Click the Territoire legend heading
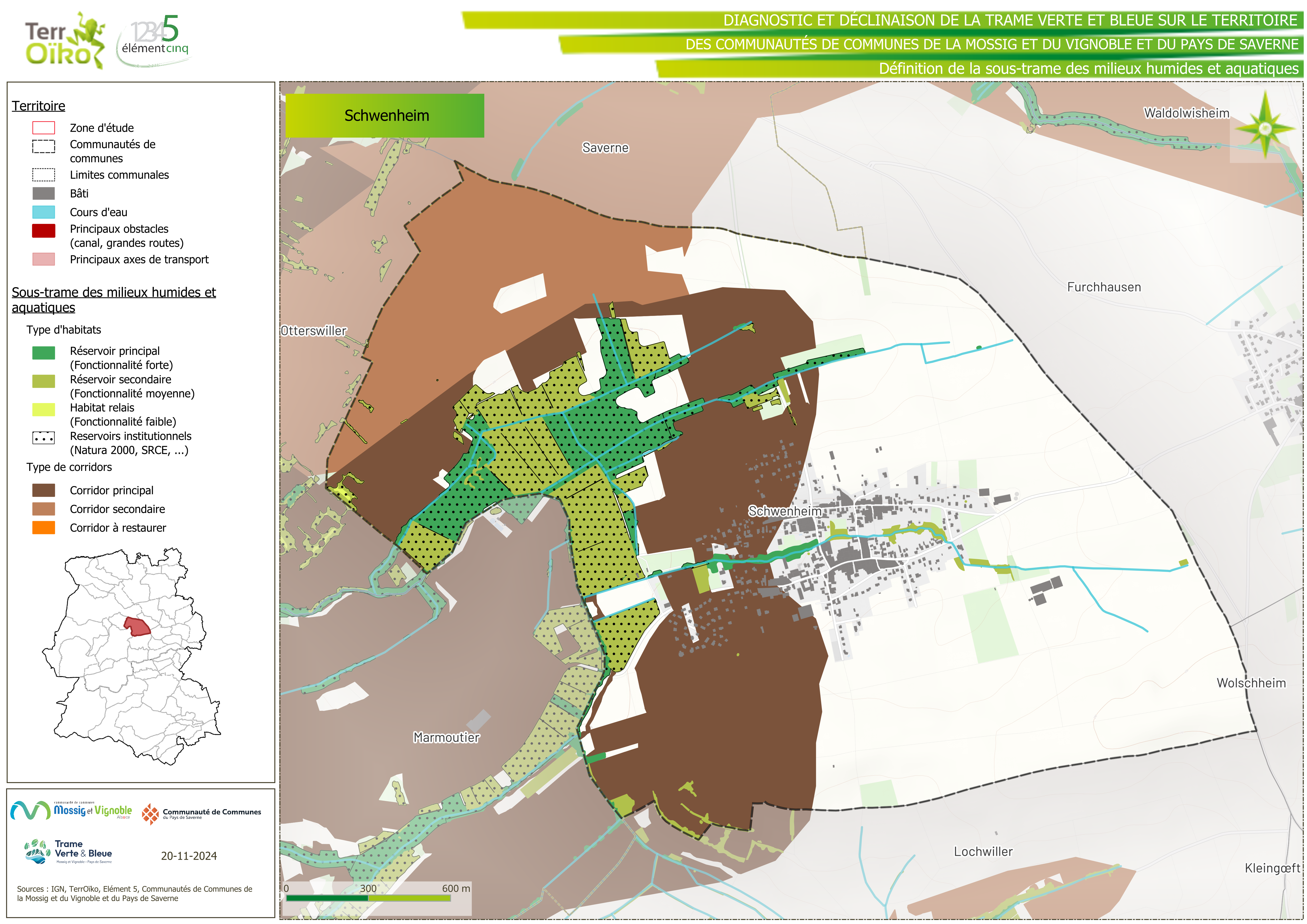Image resolution: width=1307 pixels, height=924 pixels. [x=39, y=106]
